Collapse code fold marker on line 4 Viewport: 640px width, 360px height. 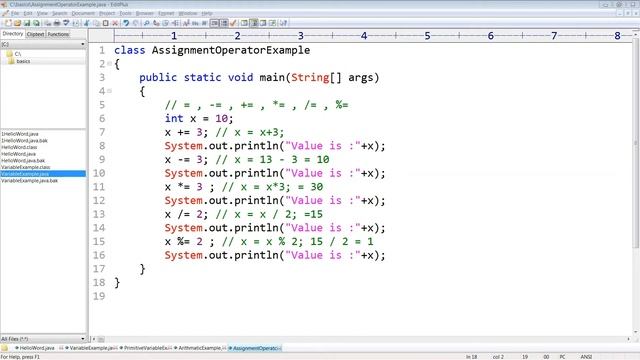pos(109,91)
